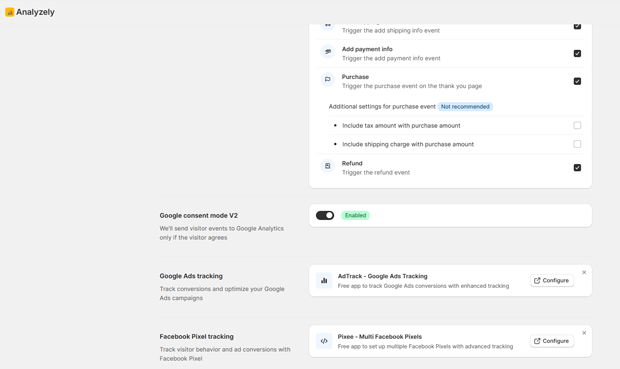This screenshot has height=369, width=620.
Task: Click the Purchase event label
Action: point(355,77)
